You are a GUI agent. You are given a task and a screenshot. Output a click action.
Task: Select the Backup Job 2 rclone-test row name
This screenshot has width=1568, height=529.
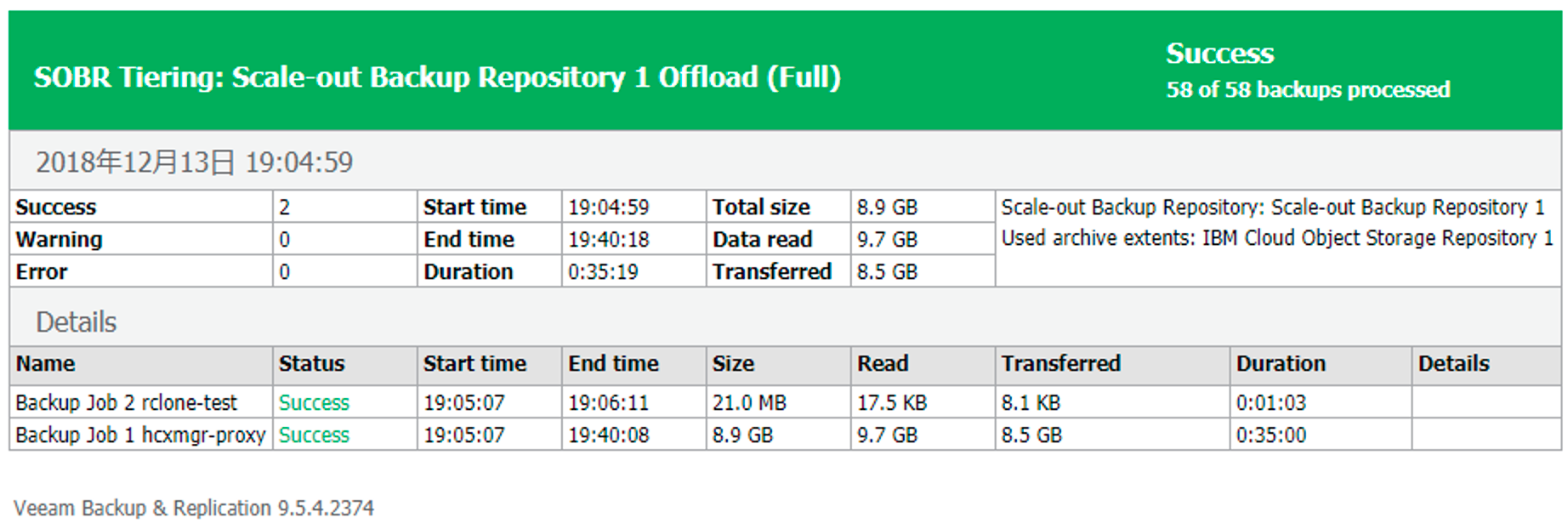[x=126, y=402]
